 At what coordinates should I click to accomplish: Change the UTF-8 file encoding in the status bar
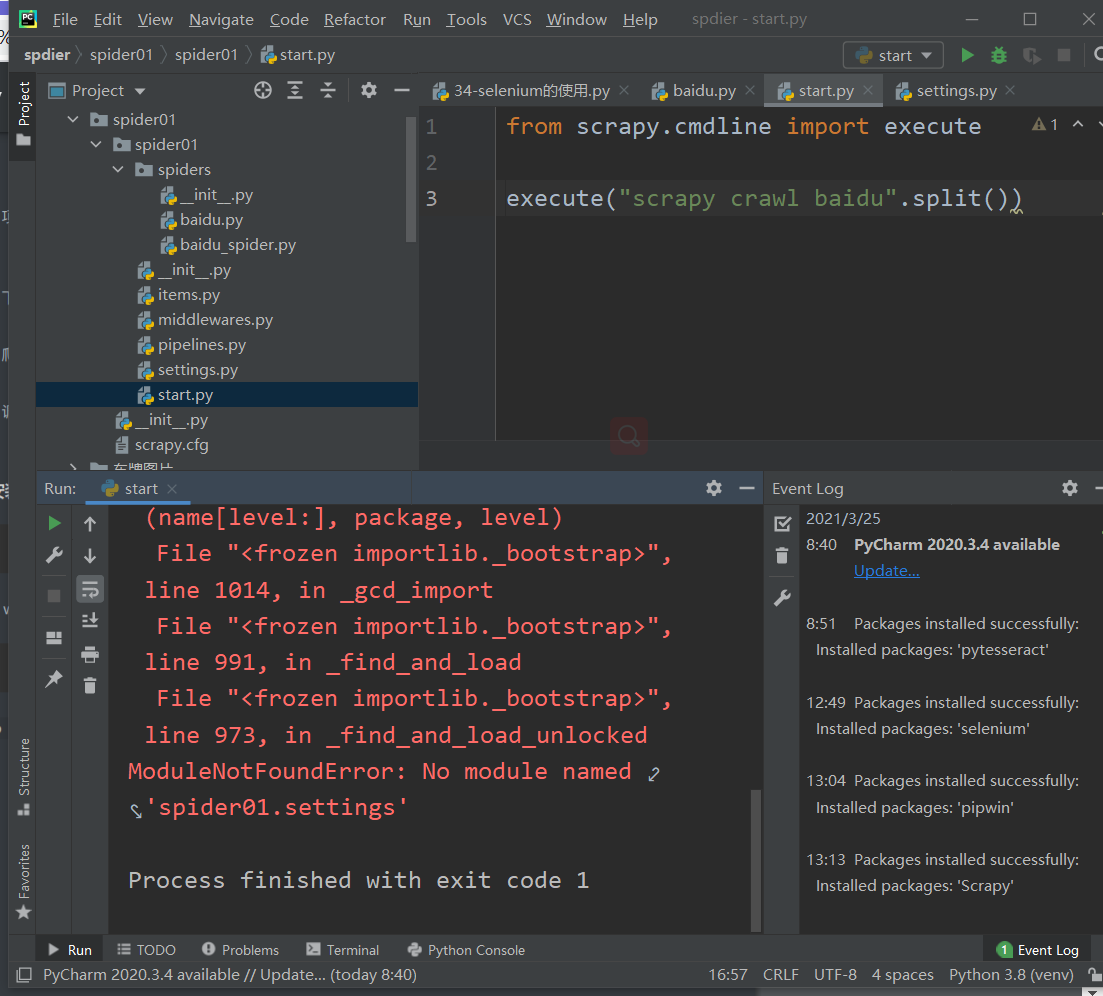point(835,975)
